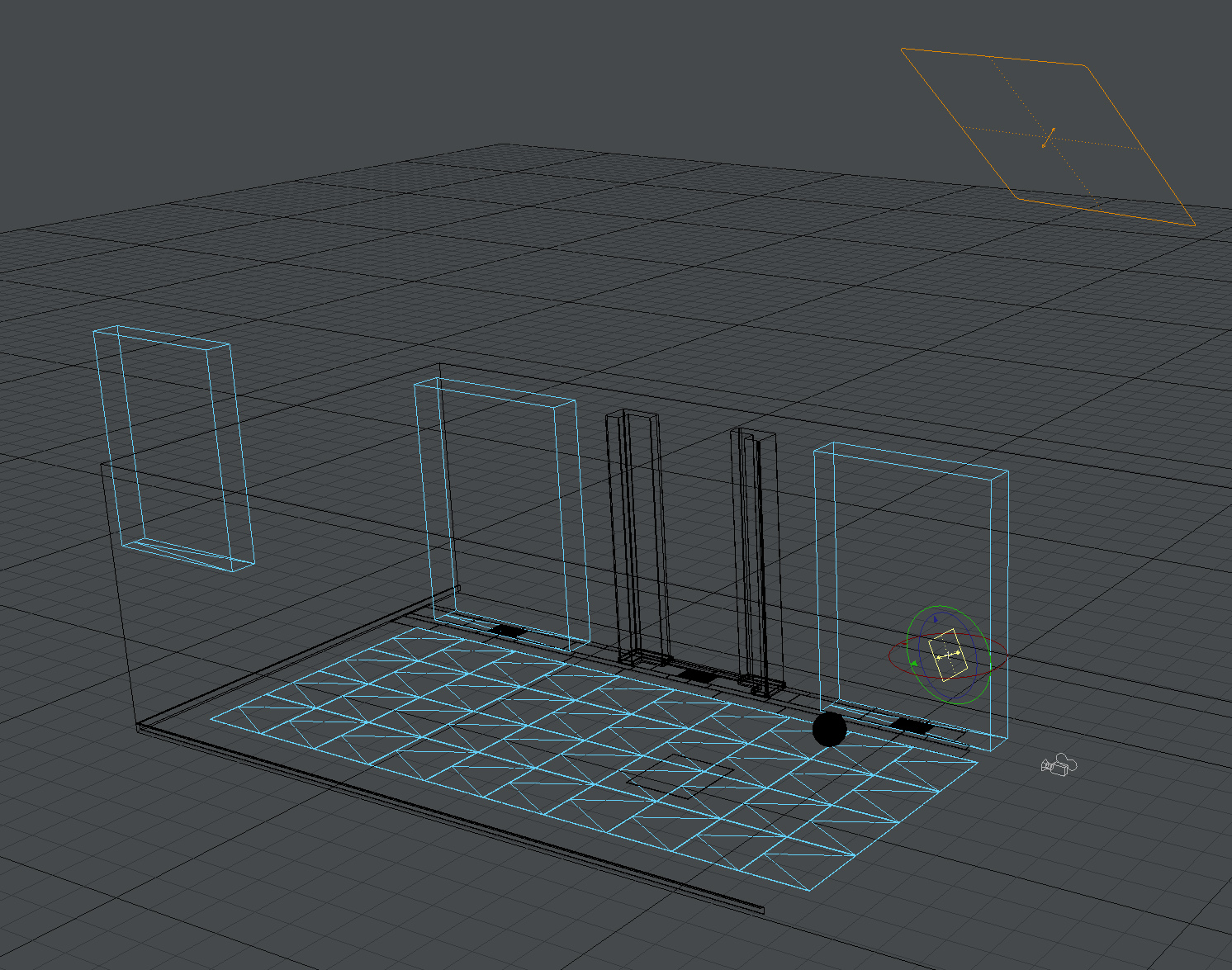Select the camera icon in the viewport
Screen dimensions: 1232x970
[x=1059, y=765]
